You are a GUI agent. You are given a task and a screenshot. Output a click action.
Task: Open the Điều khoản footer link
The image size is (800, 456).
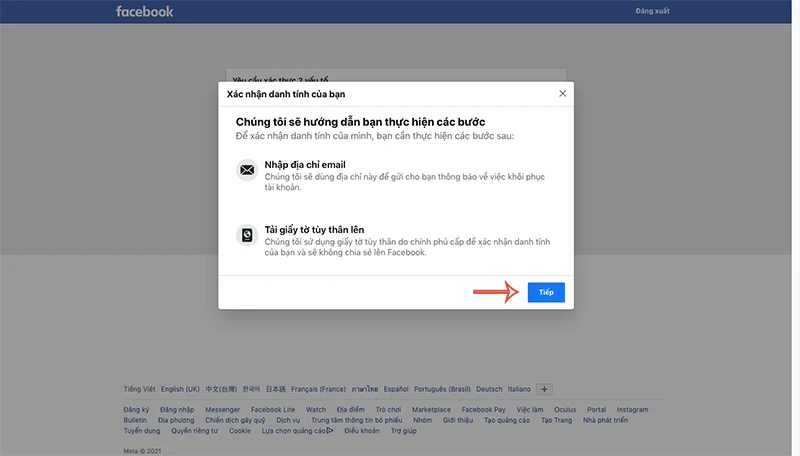[362, 431]
